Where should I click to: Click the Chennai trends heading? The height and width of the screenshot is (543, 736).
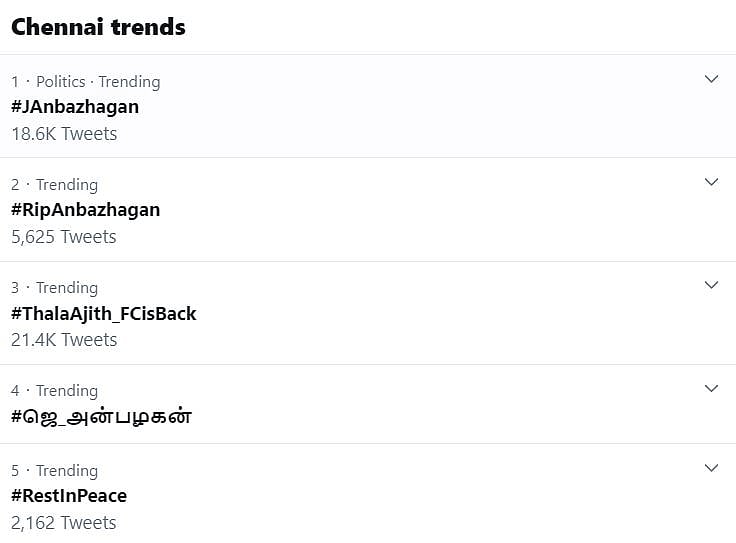click(98, 27)
